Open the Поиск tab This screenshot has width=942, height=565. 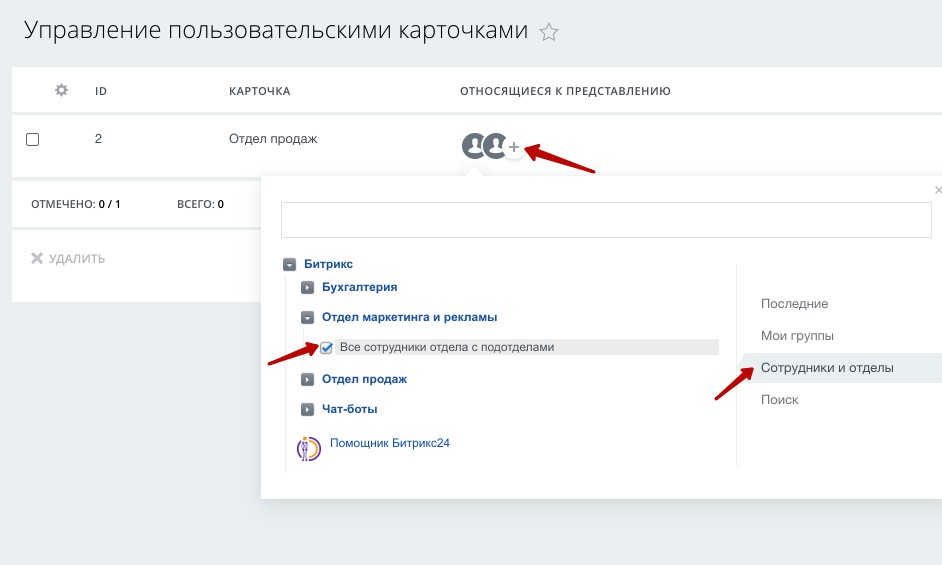[780, 400]
